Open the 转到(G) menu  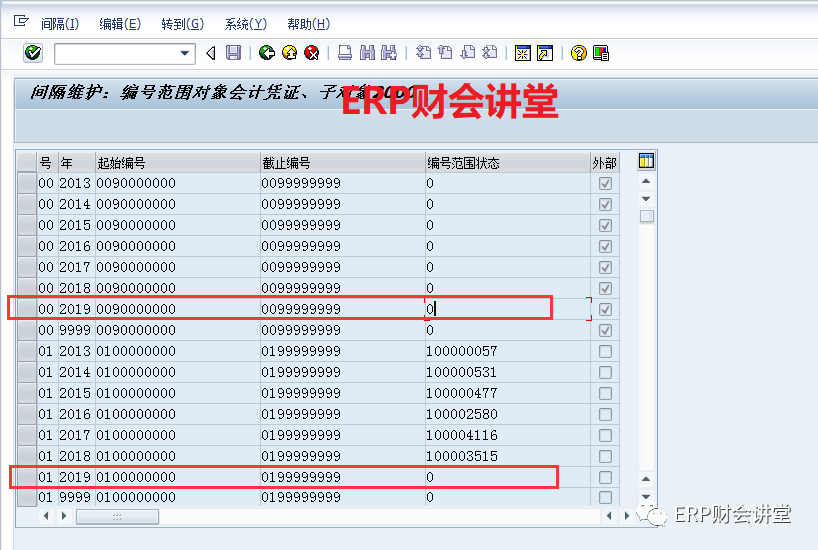coord(181,24)
